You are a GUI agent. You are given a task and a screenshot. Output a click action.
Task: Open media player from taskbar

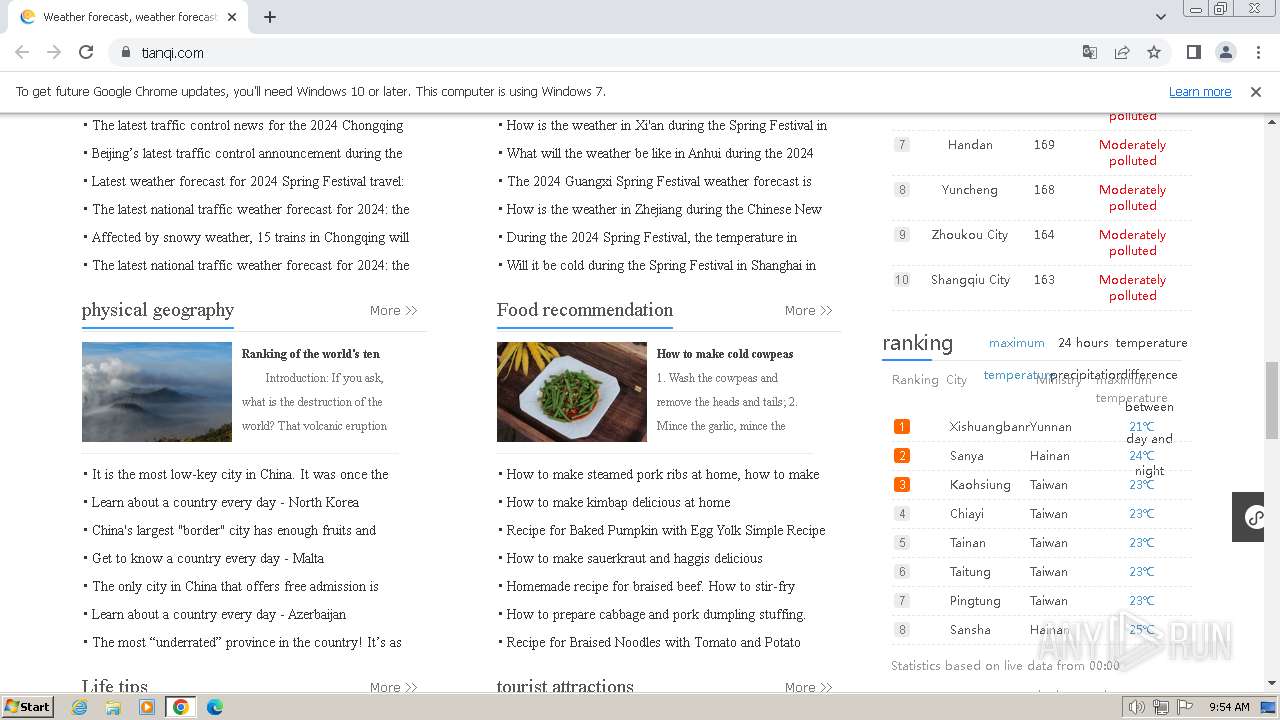(147, 707)
